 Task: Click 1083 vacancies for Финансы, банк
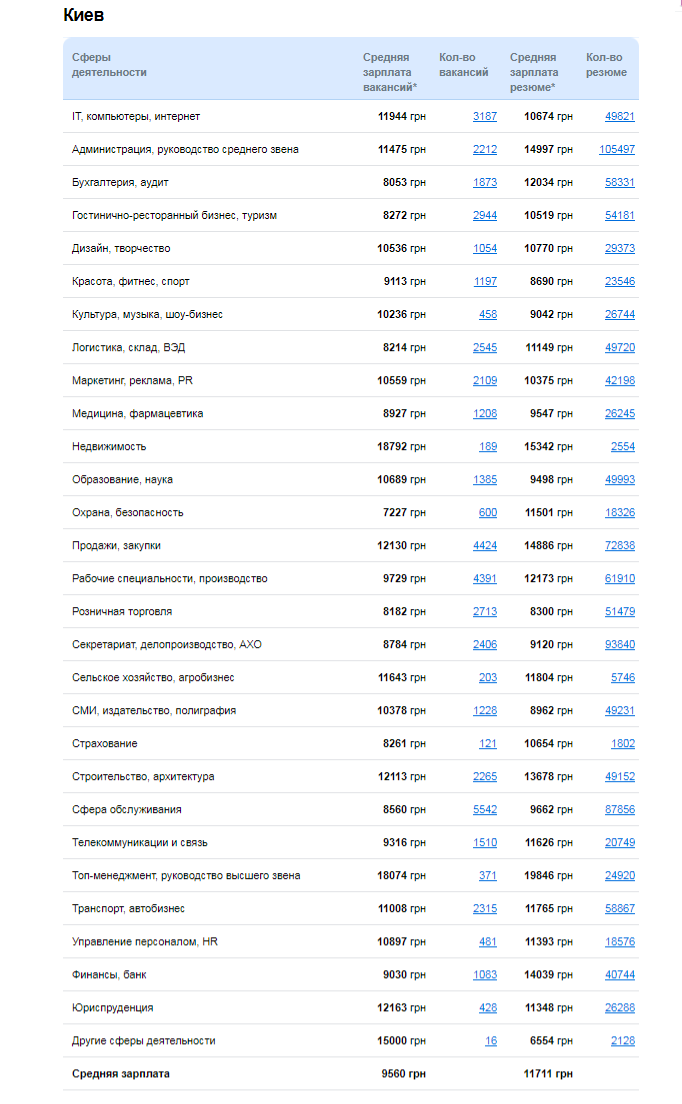(484, 974)
